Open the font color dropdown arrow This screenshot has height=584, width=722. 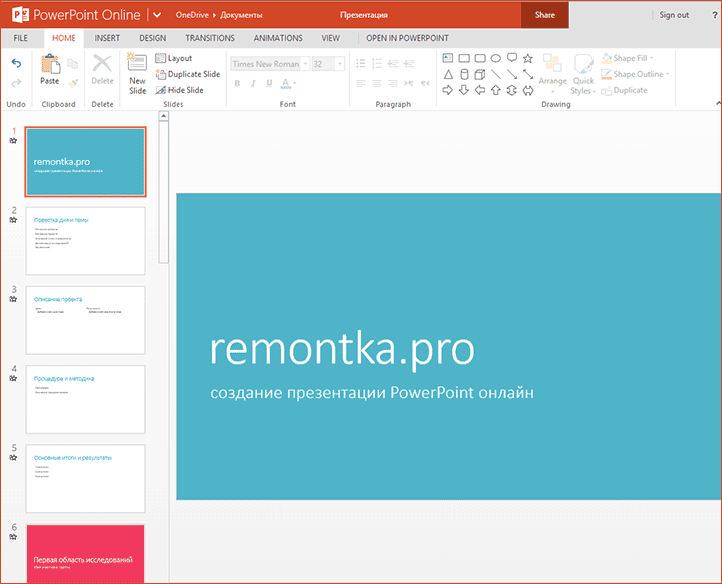click(x=295, y=83)
